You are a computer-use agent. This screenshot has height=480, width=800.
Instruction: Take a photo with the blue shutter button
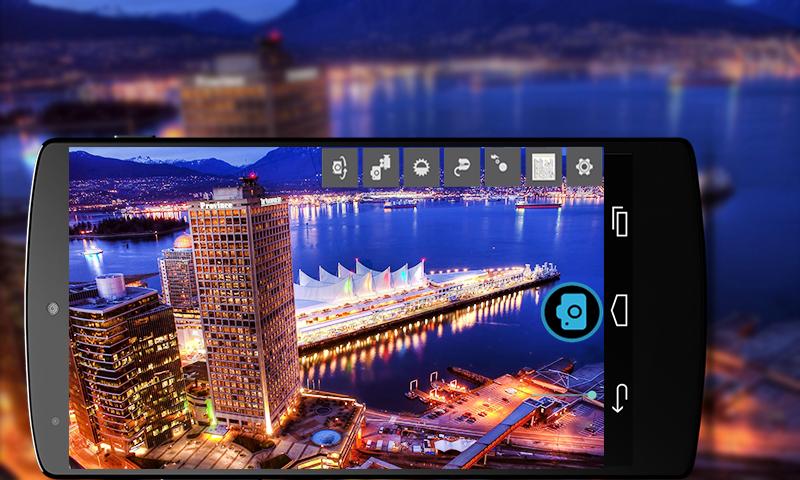tap(572, 312)
